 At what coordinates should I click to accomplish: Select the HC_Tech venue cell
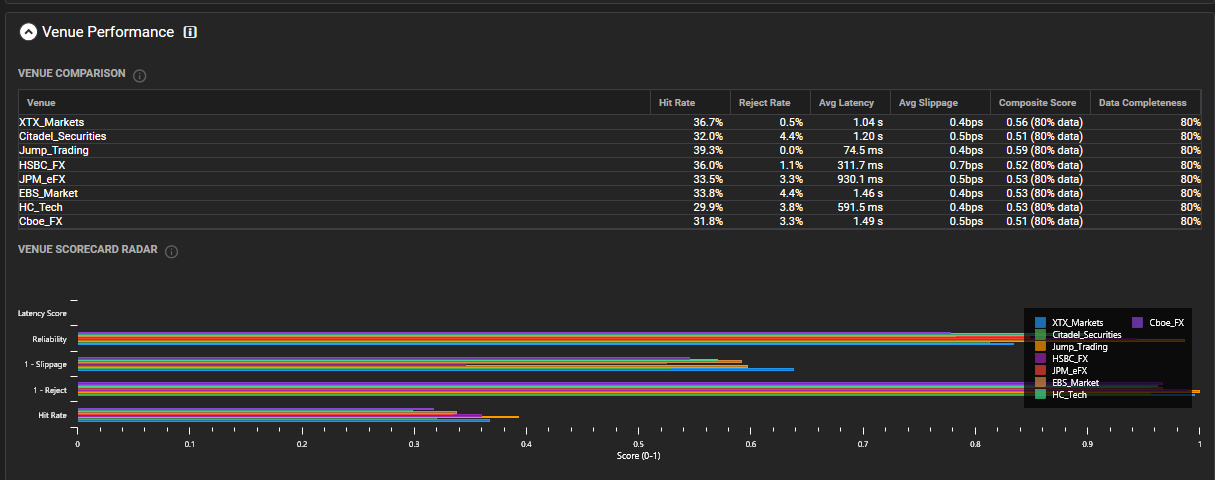point(334,207)
